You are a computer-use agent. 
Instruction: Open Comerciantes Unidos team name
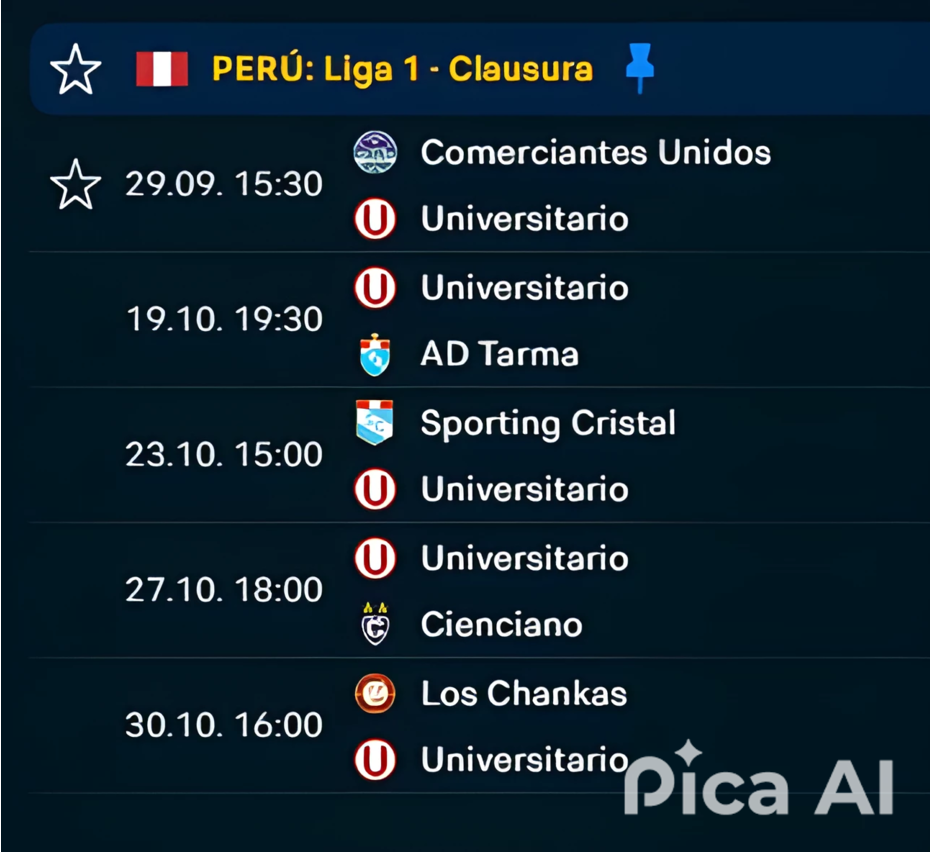click(595, 152)
